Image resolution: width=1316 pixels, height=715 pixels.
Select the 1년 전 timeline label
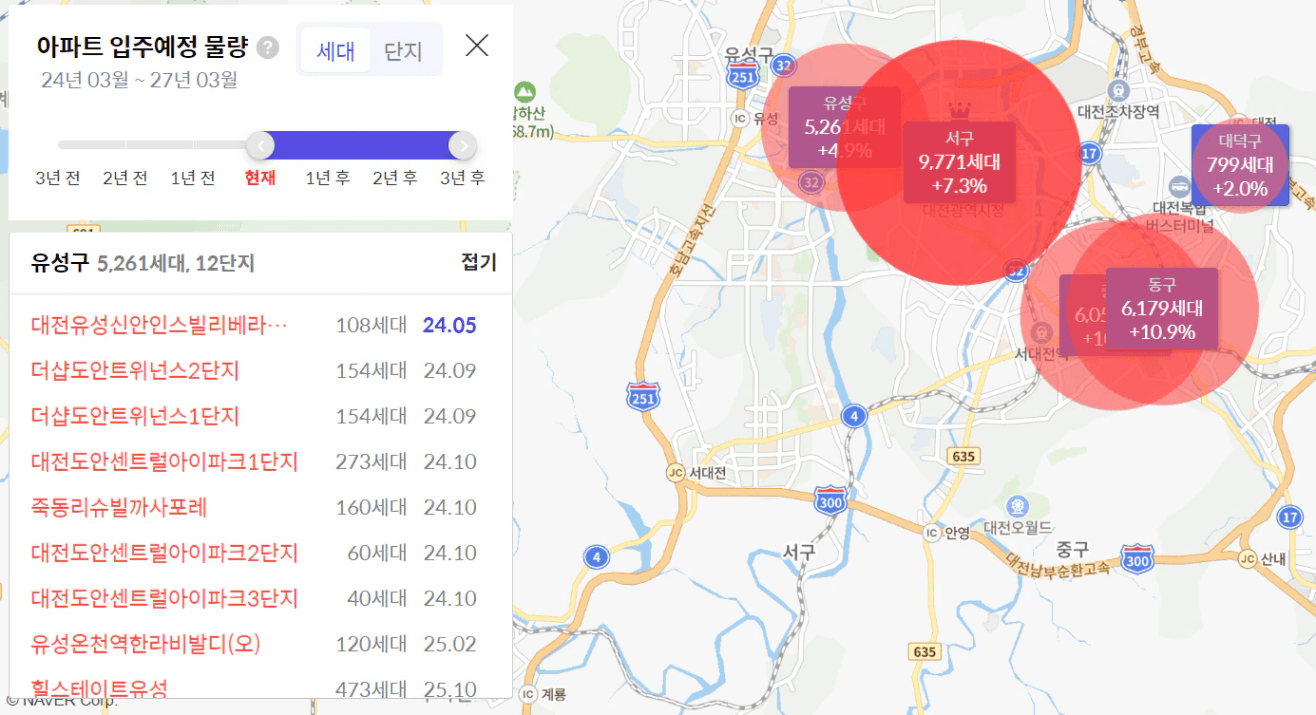click(193, 178)
